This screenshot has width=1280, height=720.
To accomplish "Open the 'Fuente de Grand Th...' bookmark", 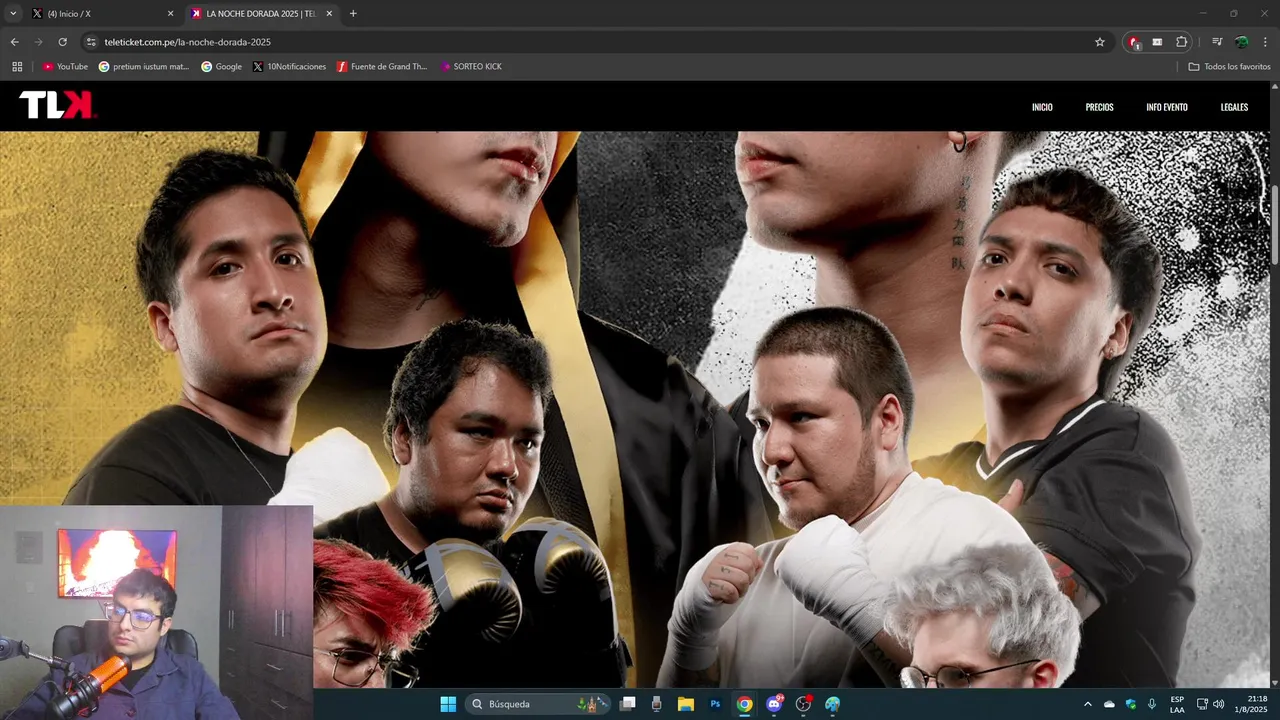I will [x=382, y=67].
